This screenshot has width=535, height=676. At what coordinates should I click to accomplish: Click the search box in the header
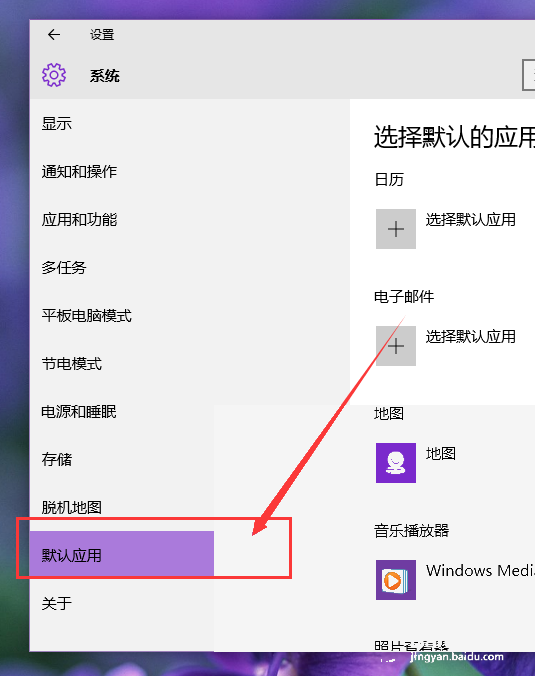529,75
